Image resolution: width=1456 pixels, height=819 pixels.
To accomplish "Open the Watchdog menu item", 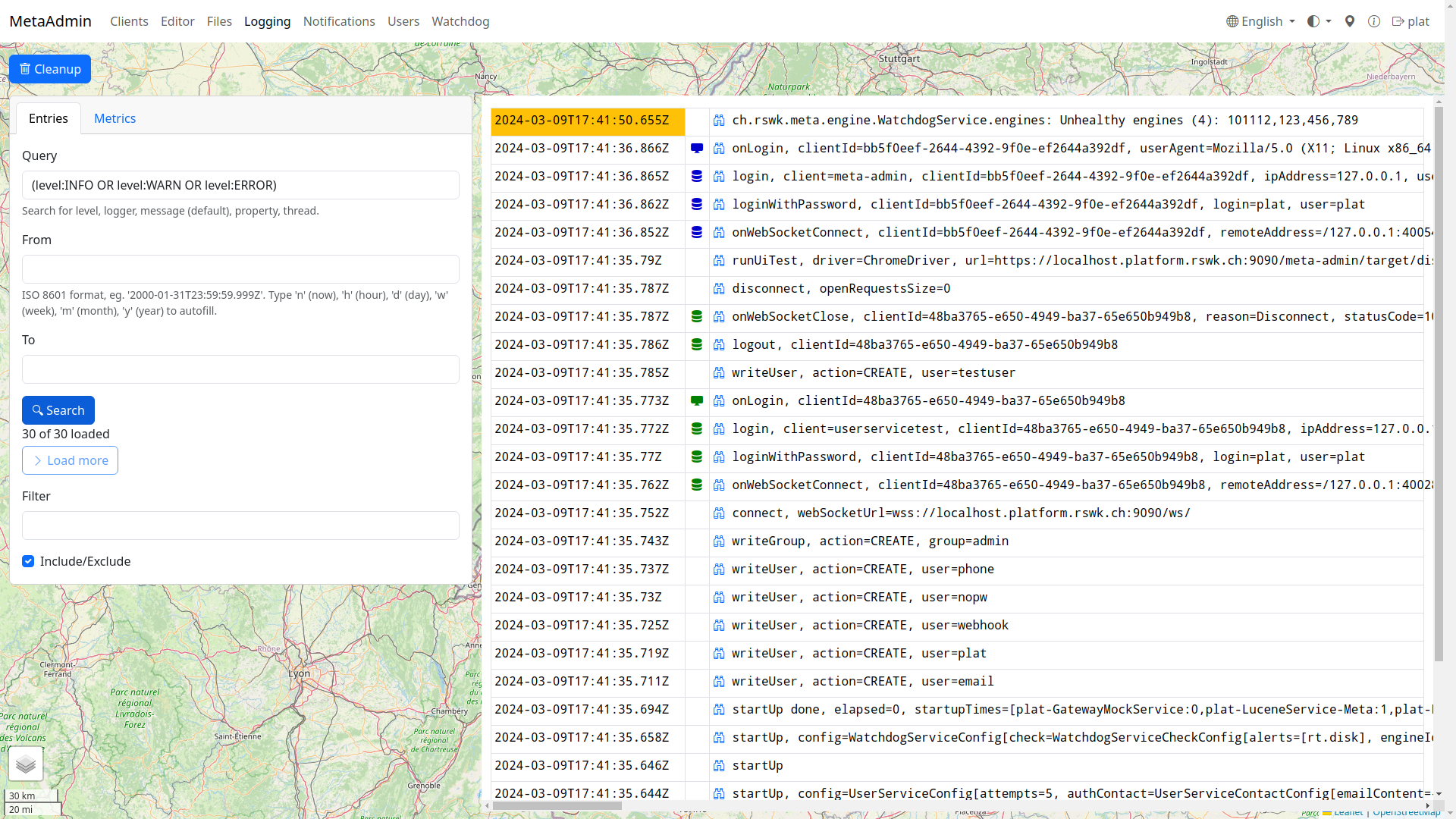I will [x=460, y=21].
